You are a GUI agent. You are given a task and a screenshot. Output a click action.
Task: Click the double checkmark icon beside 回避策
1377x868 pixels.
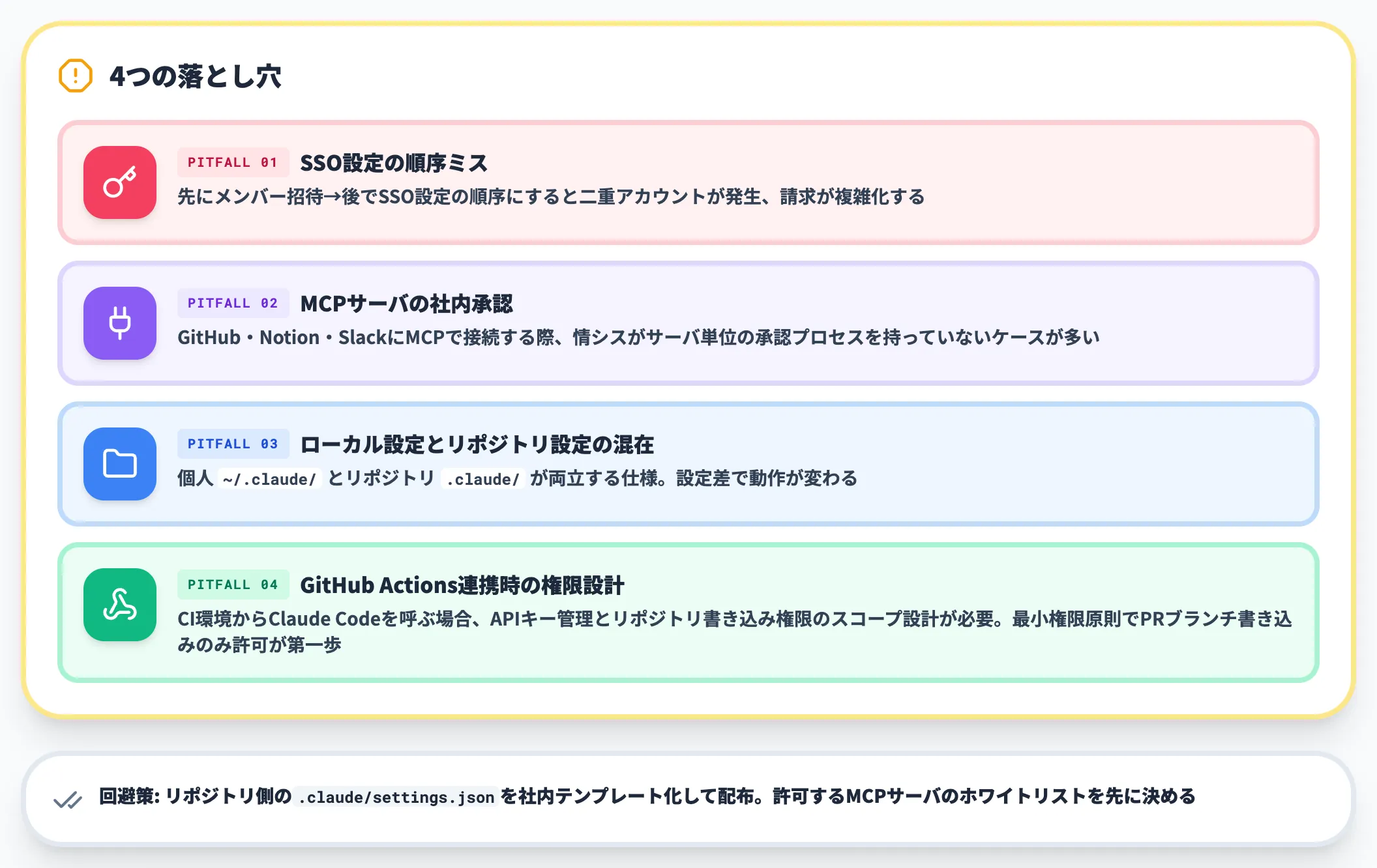tap(68, 799)
